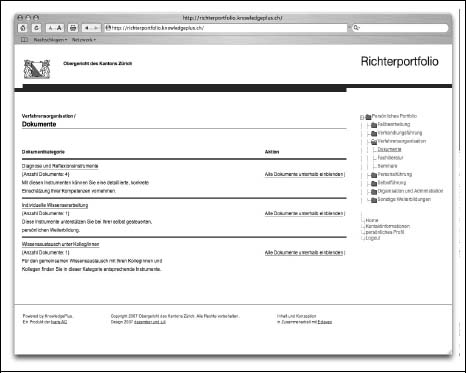Select Seminare item in the tree
Viewport: 466px width, 373px height.
pyautogui.click(x=387, y=166)
